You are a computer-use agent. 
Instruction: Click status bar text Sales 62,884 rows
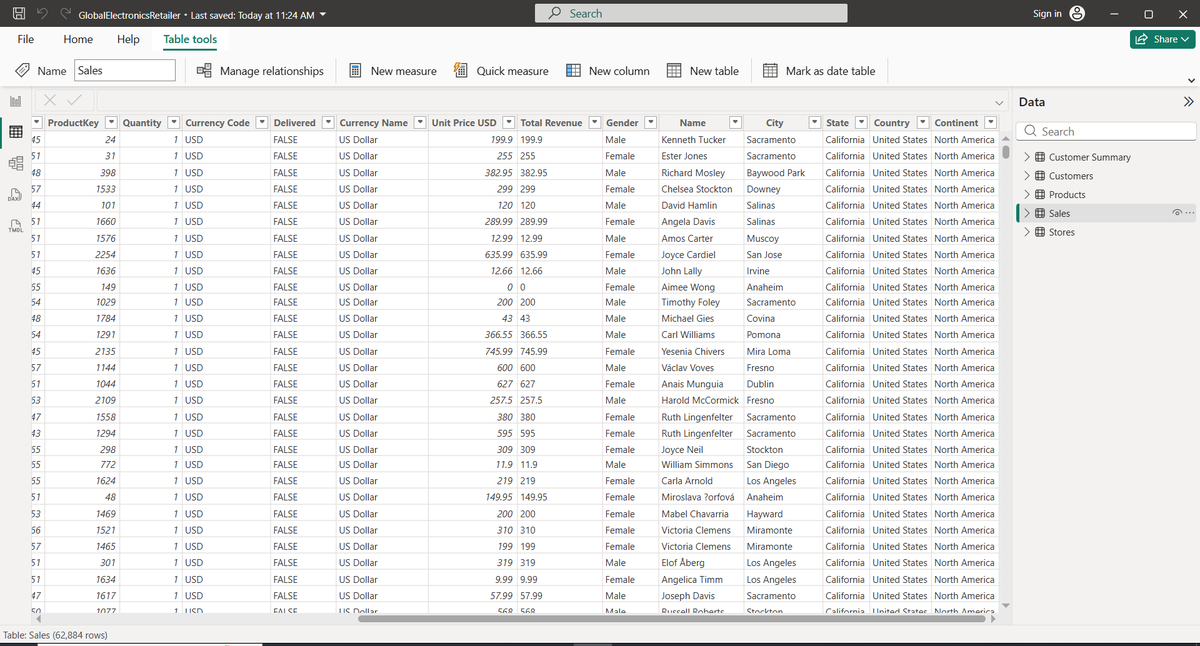55,635
